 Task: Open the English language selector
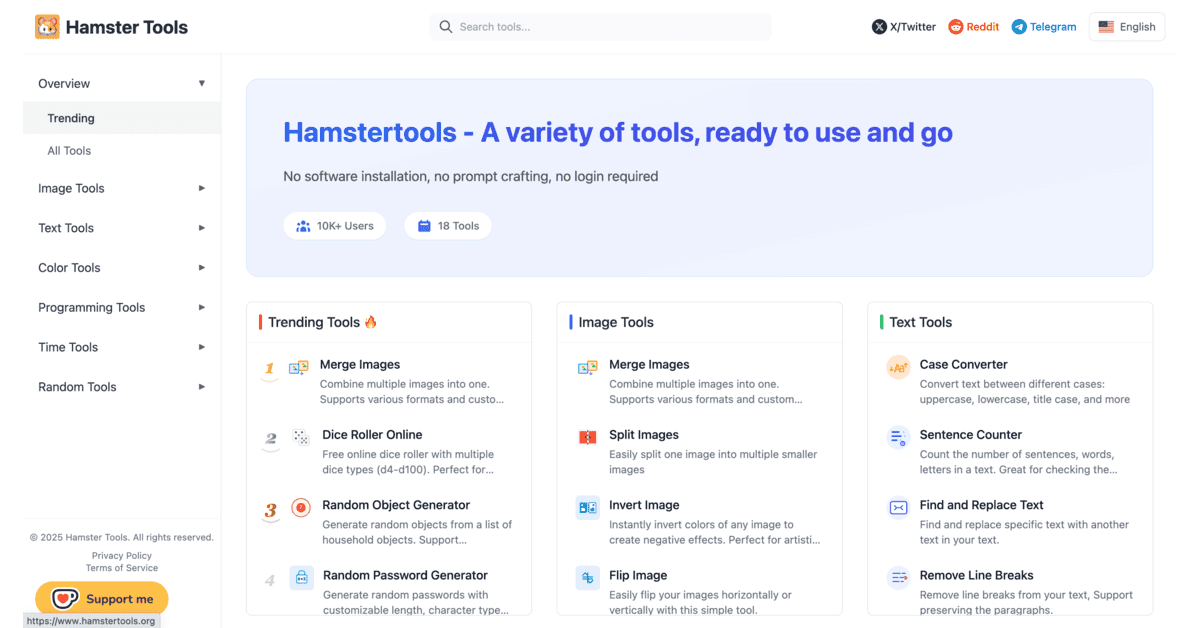tap(1127, 27)
